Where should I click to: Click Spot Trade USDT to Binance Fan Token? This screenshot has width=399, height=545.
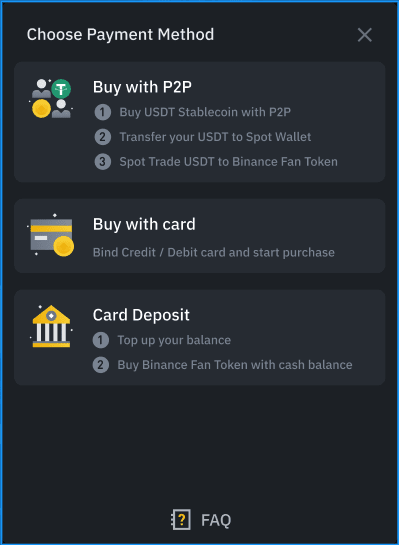click(x=228, y=162)
